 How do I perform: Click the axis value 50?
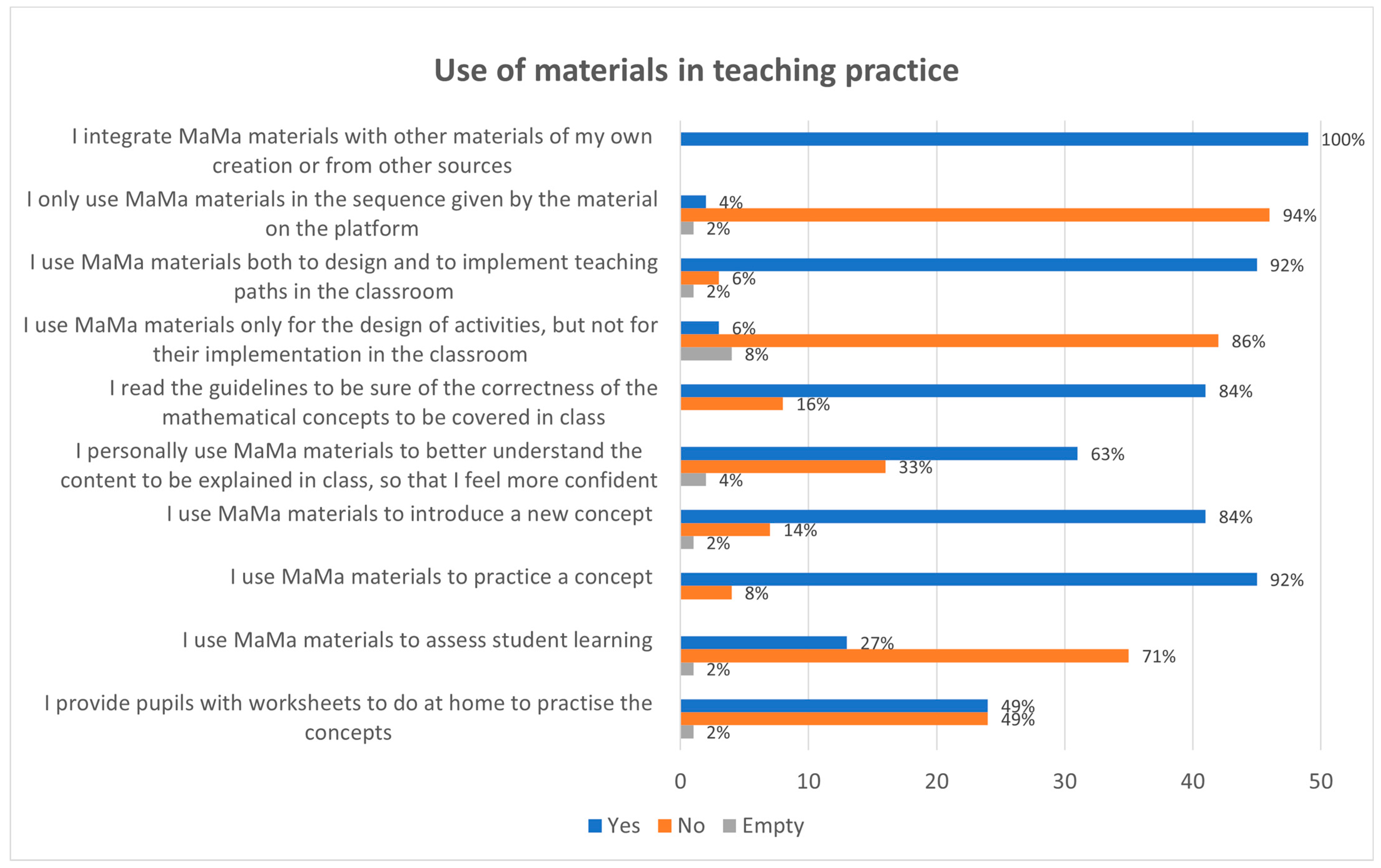pyautogui.click(x=1320, y=781)
